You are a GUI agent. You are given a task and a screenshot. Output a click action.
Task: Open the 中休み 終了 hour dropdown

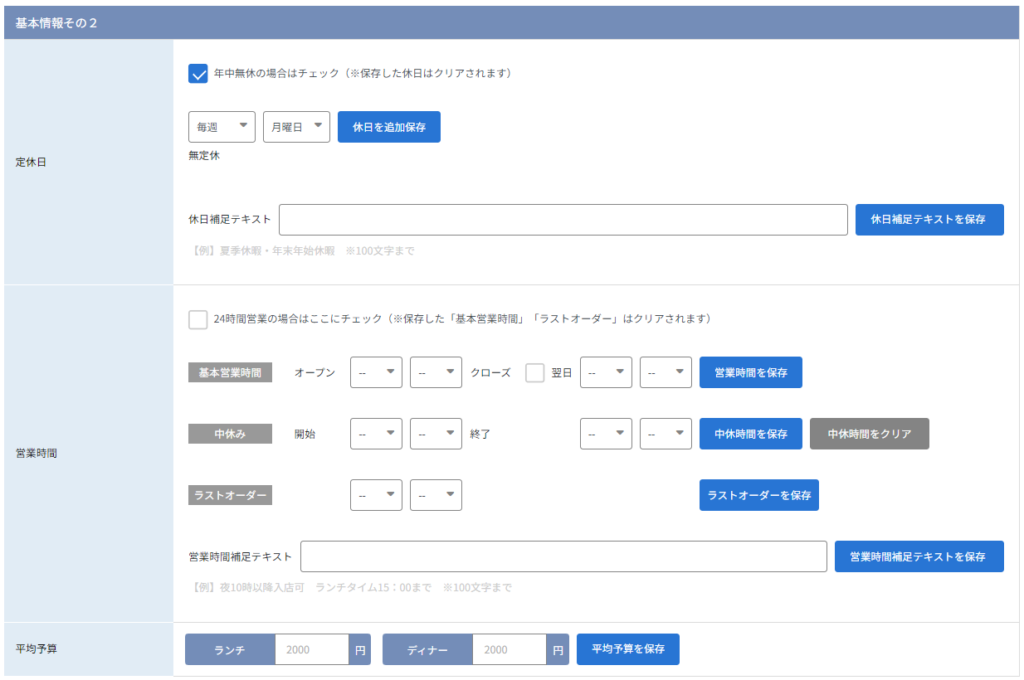click(606, 434)
